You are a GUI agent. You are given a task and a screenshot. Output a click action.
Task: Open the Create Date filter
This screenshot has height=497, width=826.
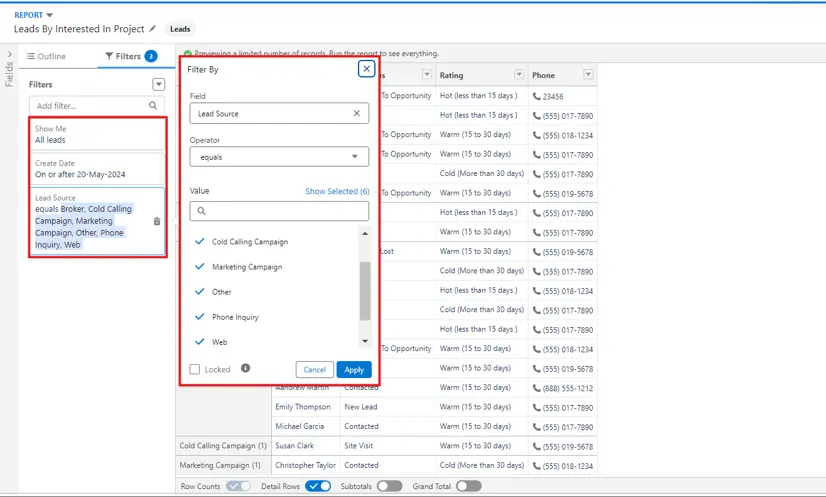pyautogui.click(x=97, y=169)
